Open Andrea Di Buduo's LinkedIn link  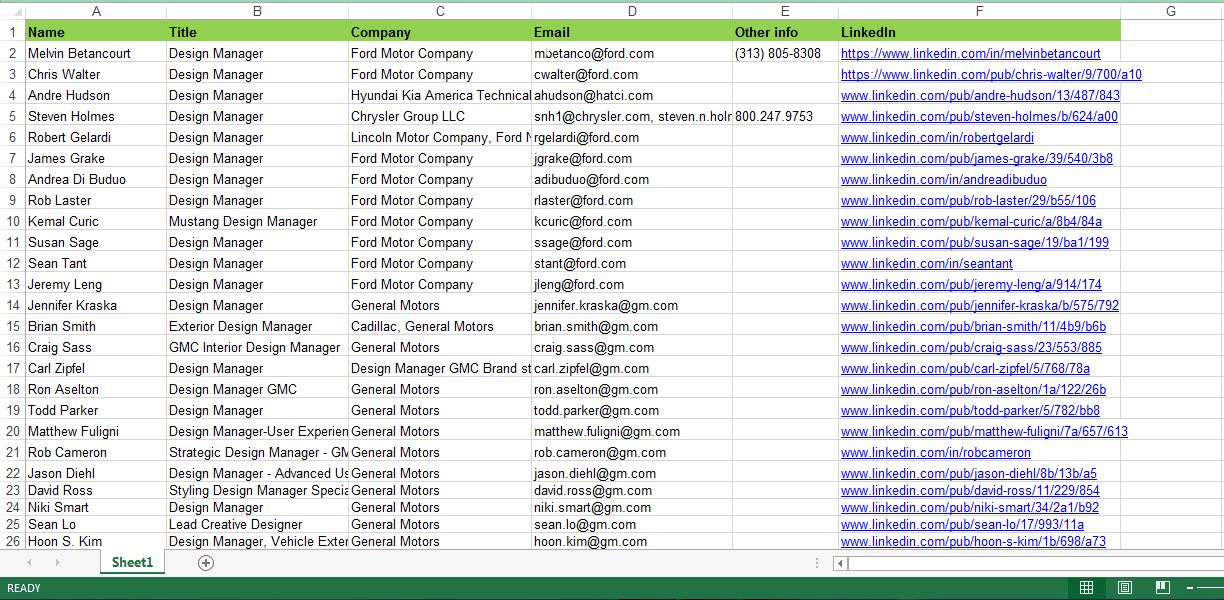tap(944, 180)
